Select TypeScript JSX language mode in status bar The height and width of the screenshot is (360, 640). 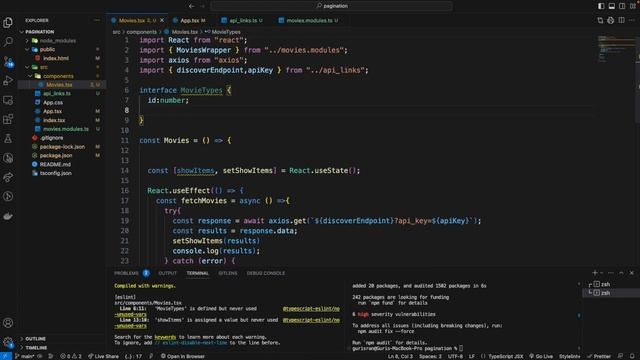point(505,356)
